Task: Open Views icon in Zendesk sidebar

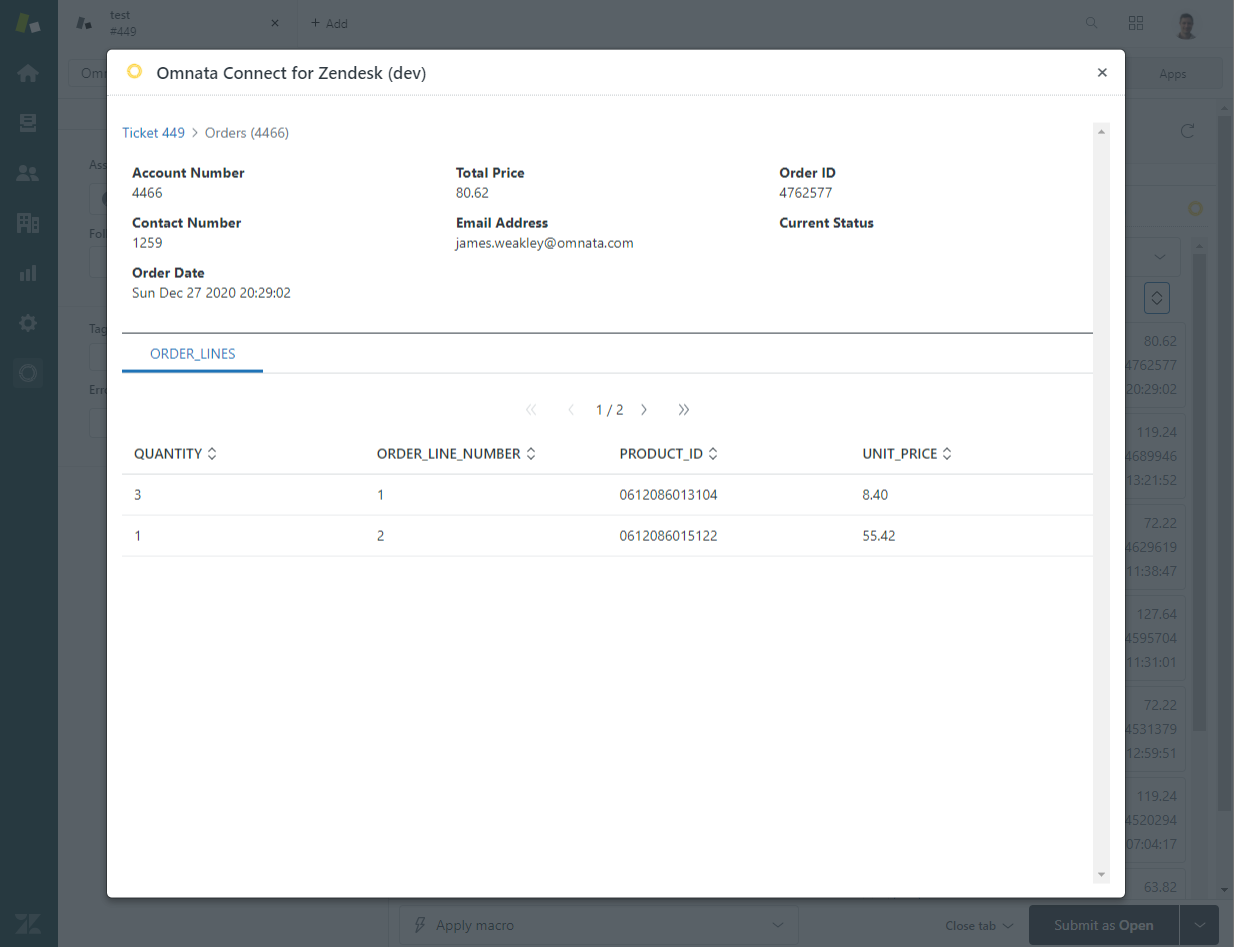Action: point(28,123)
